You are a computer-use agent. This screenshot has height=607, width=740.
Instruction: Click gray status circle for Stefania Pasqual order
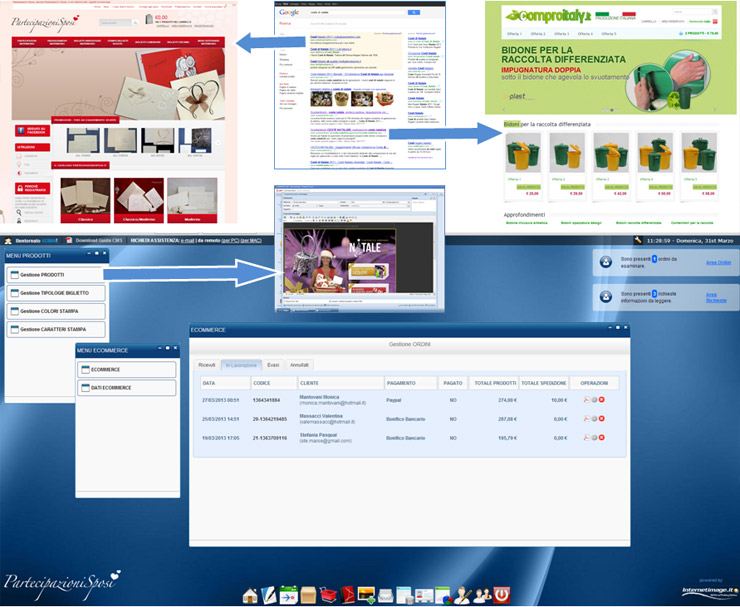[595, 438]
